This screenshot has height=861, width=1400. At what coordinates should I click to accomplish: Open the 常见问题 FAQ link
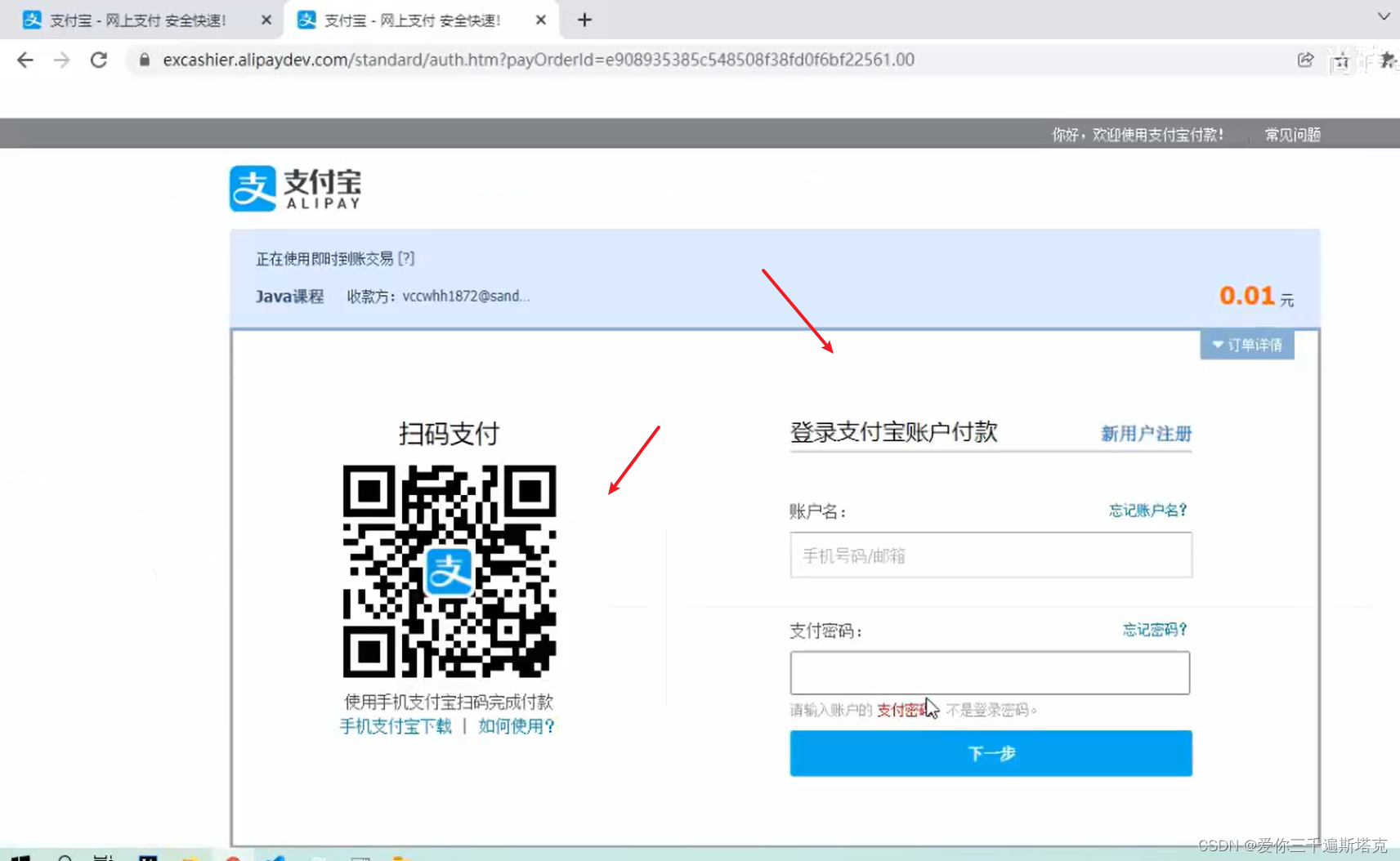(x=1293, y=134)
